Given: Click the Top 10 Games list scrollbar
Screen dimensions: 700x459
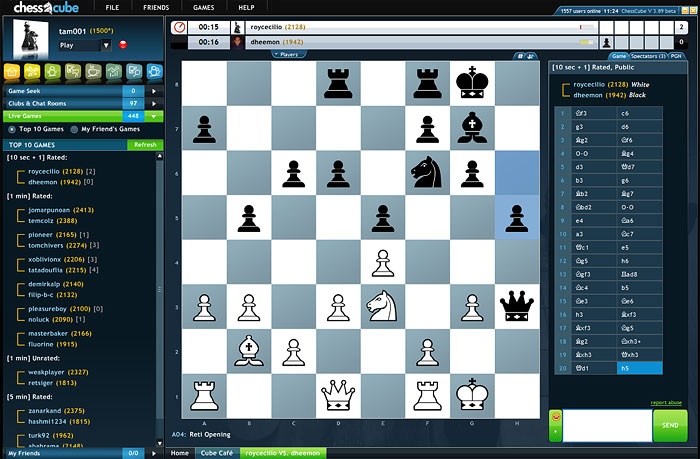Looking at the screenshot, I should coord(159,289).
